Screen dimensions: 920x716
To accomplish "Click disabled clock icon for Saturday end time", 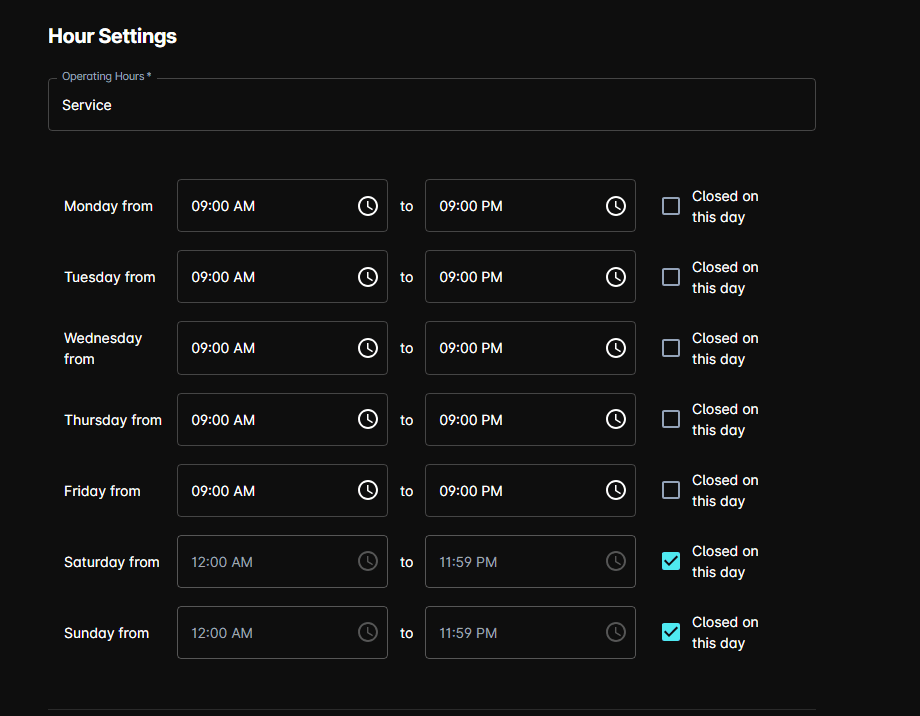I will [x=615, y=561].
